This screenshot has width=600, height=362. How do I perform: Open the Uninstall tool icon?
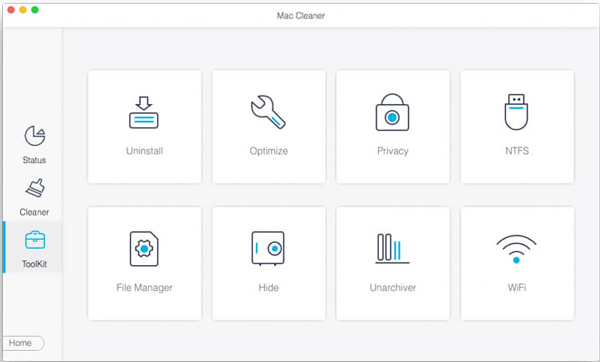click(x=144, y=113)
